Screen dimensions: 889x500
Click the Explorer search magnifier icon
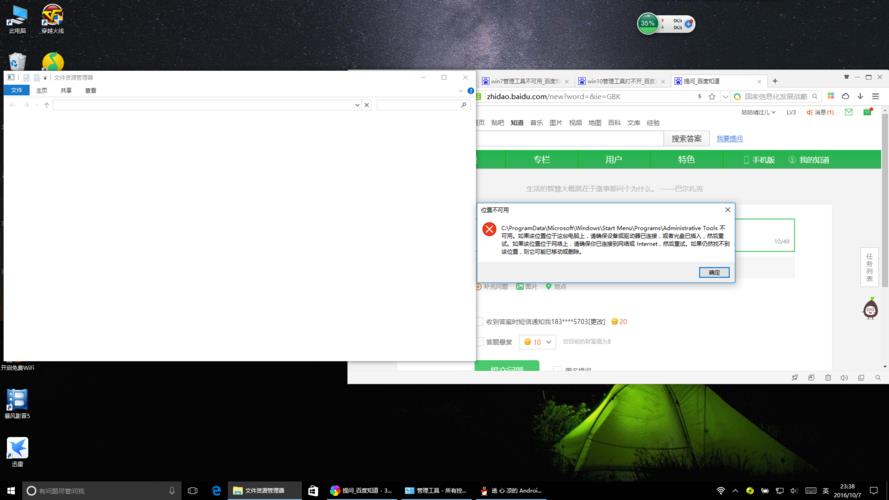pos(463,105)
